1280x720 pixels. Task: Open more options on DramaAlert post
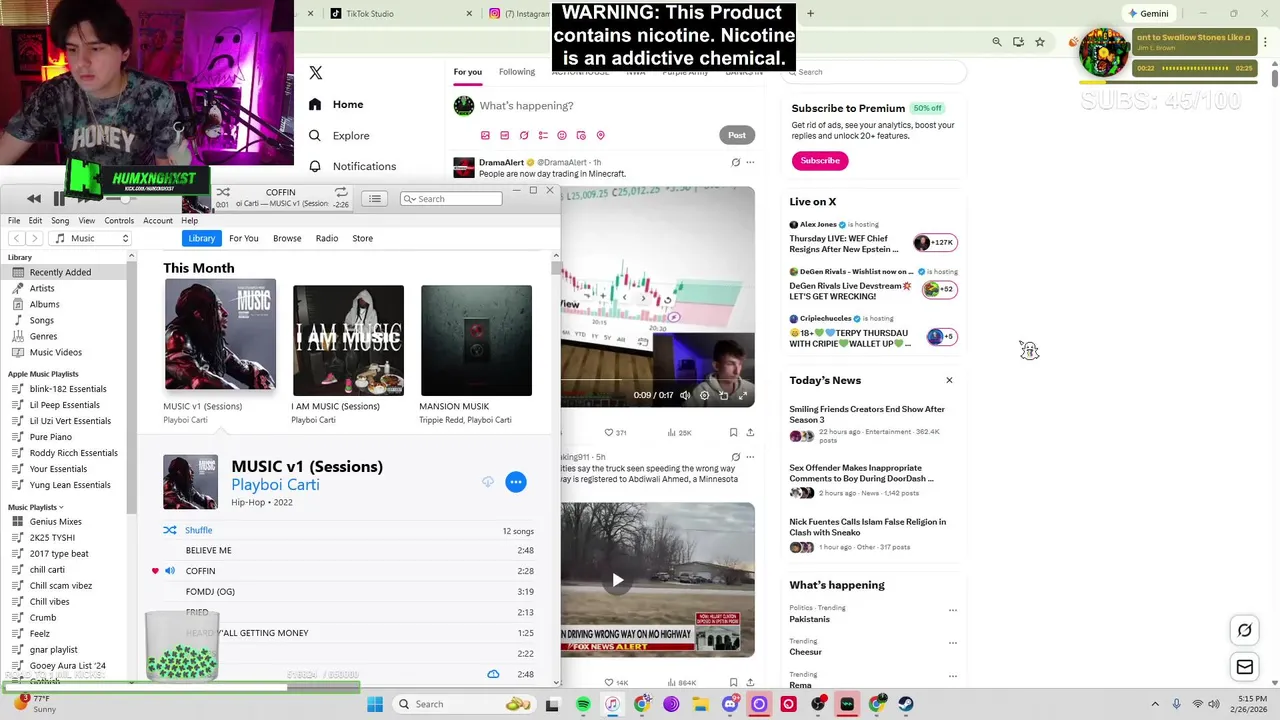click(x=750, y=162)
